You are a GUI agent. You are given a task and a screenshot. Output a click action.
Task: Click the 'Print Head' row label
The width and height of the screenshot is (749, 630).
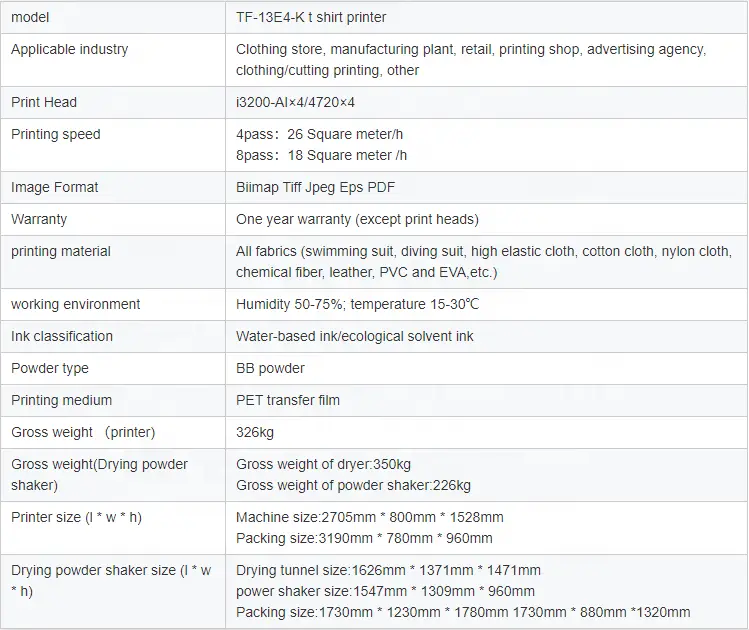(x=44, y=102)
